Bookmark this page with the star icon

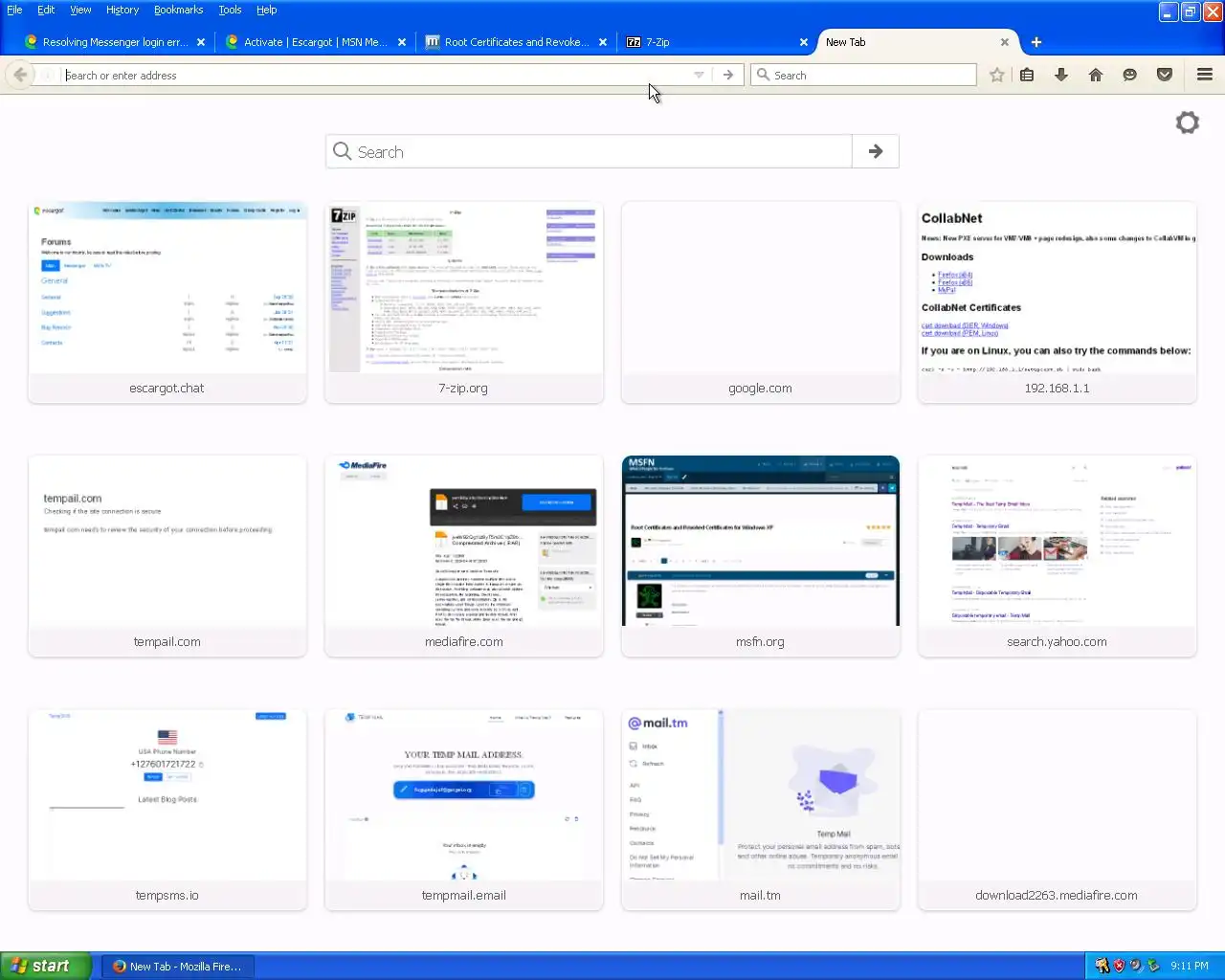pos(997,75)
